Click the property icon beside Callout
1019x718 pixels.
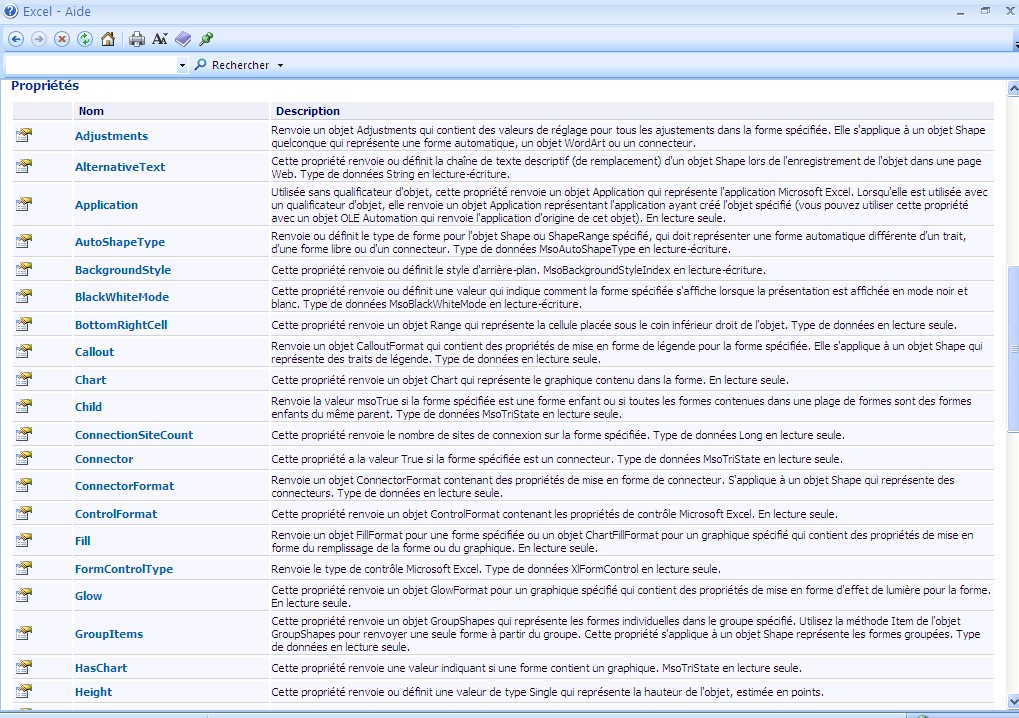coord(24,351)
